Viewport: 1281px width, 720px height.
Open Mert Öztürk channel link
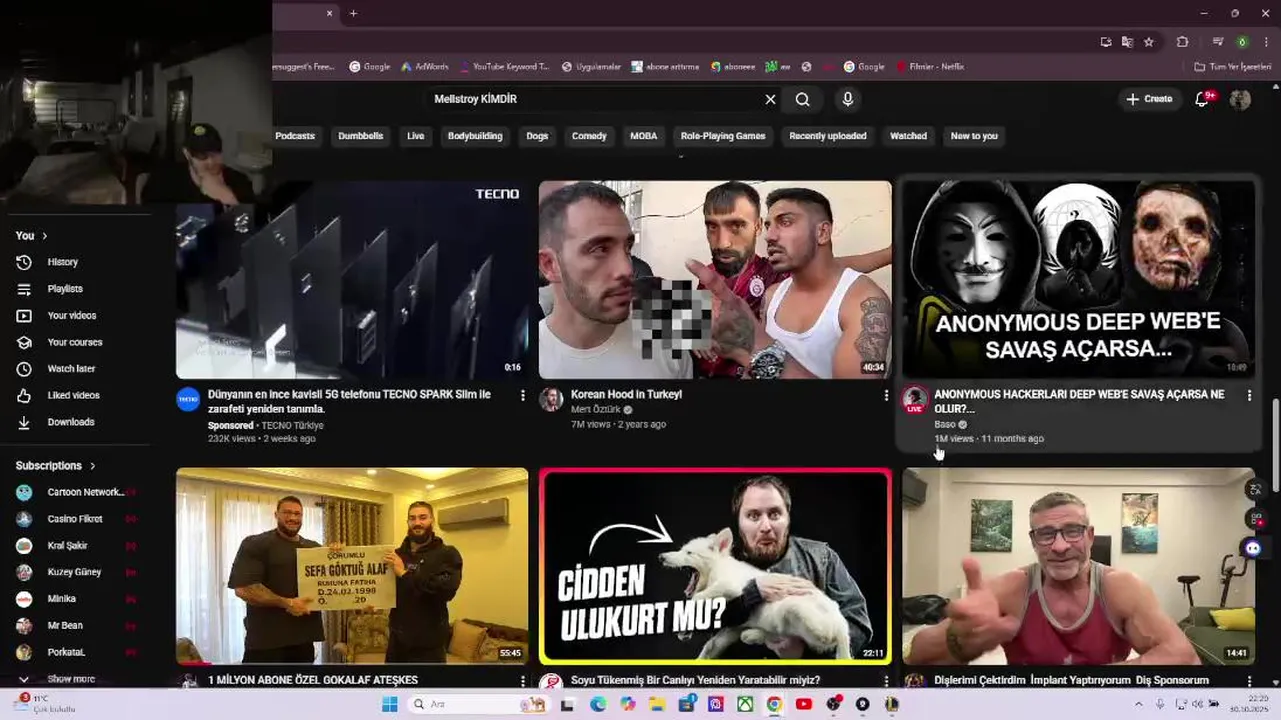click(x=597, y=410)
